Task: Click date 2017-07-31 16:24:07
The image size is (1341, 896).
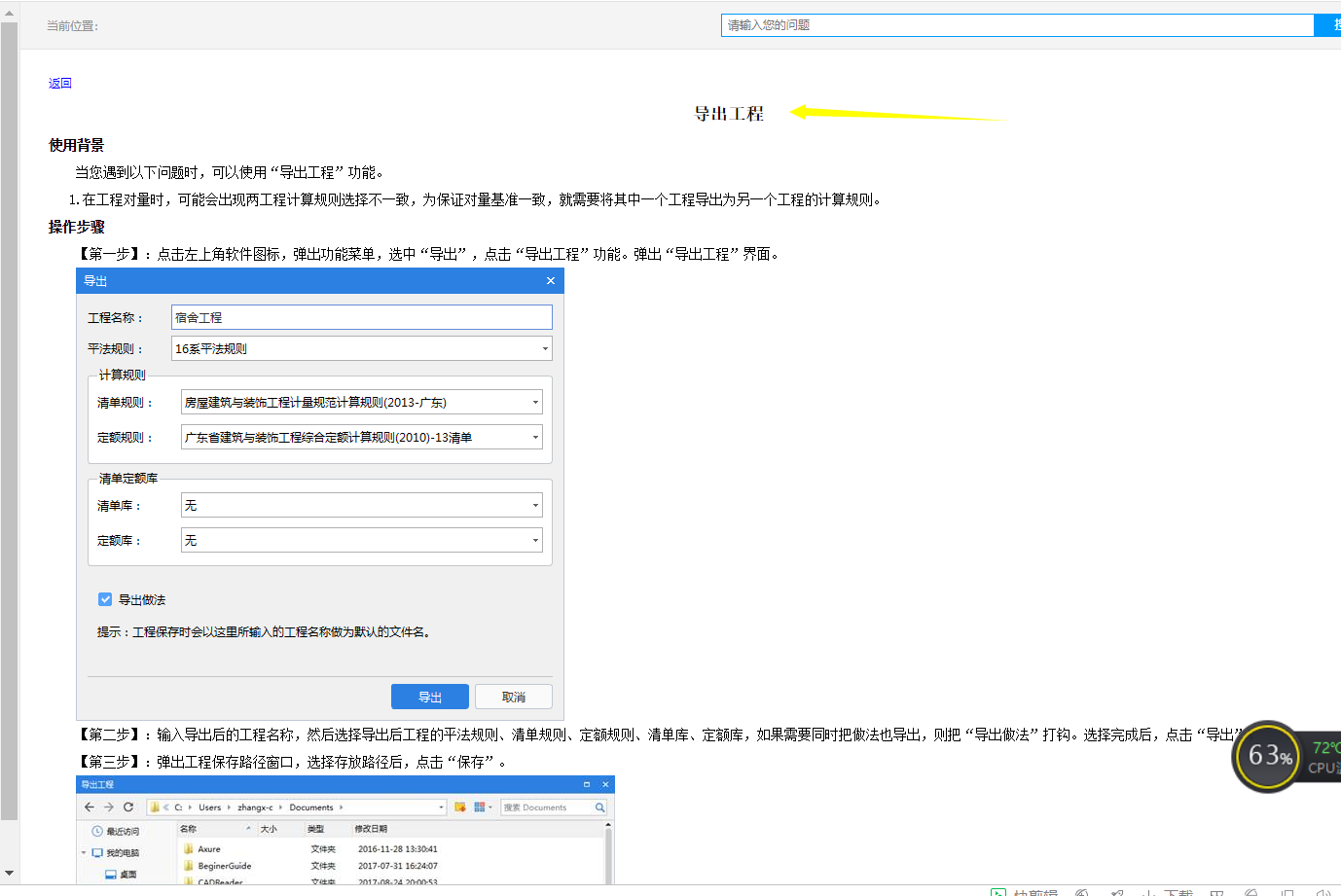Action: (397, 866)
